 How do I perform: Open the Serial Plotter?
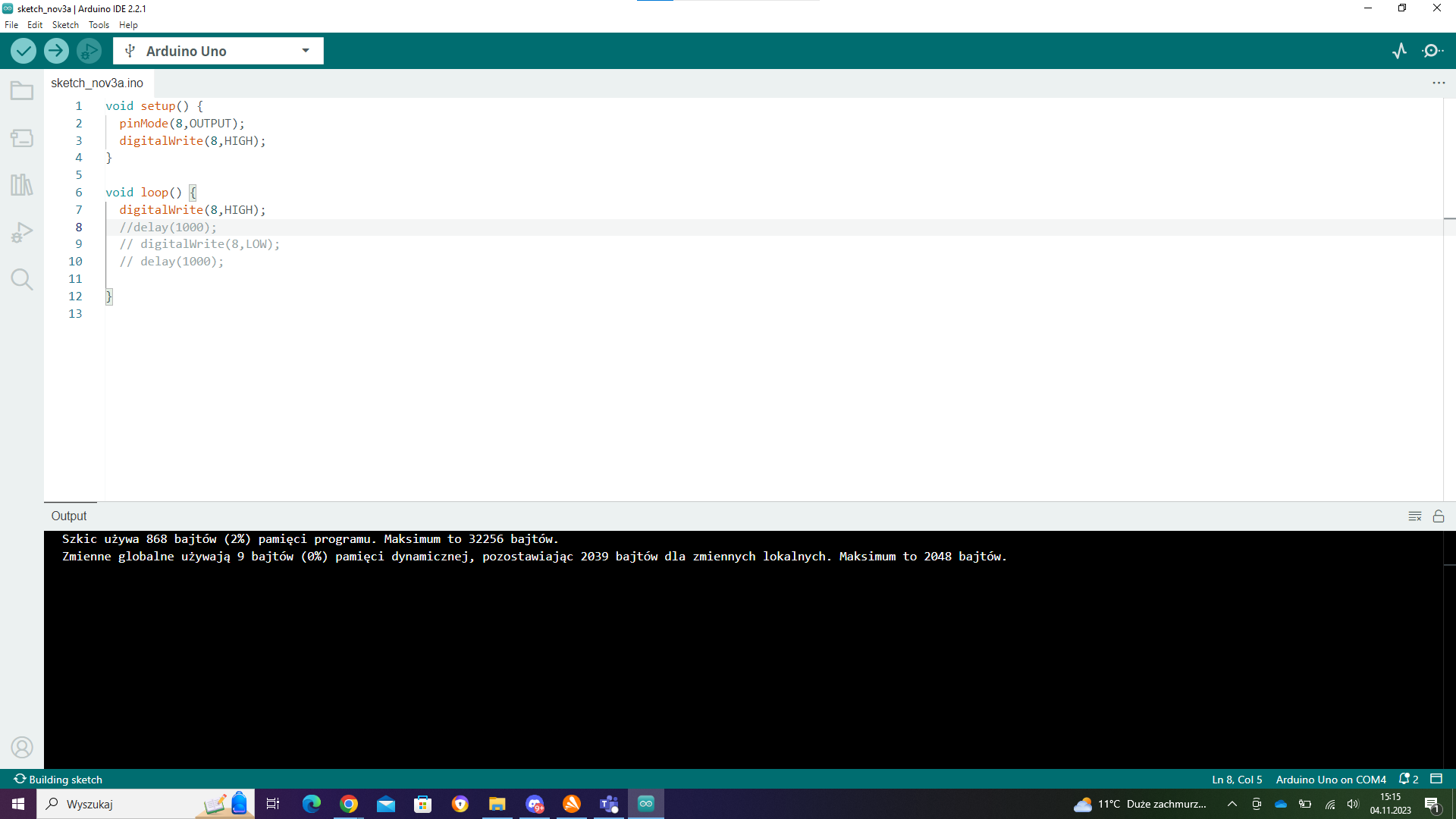[x=1400, y=51]
